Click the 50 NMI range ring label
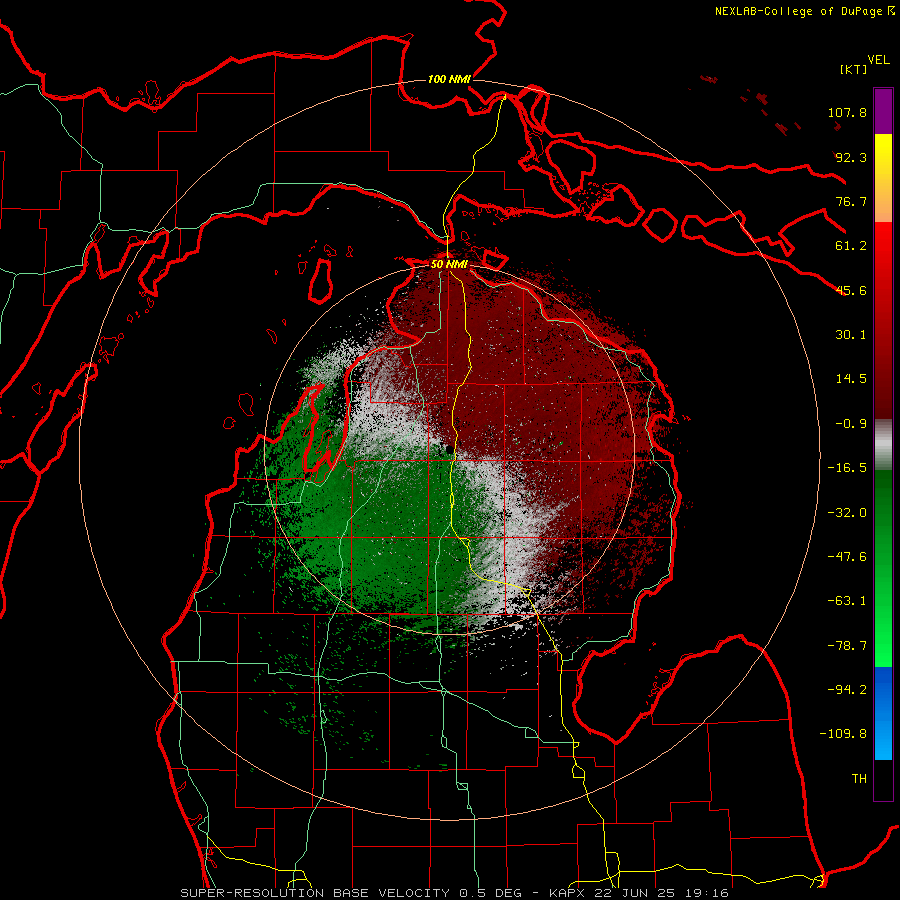The image size is (900, 900). [449, 264]
